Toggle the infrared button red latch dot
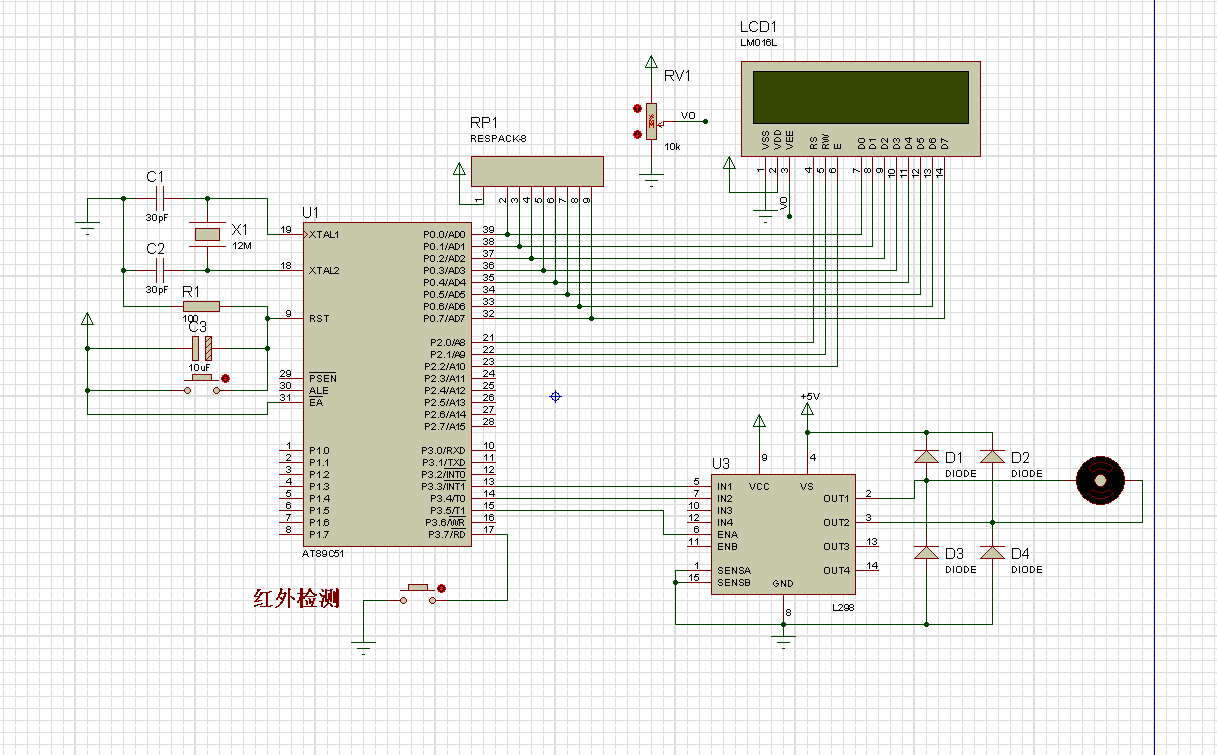This screenshot has height=755, width=1217. coord(441,589)
